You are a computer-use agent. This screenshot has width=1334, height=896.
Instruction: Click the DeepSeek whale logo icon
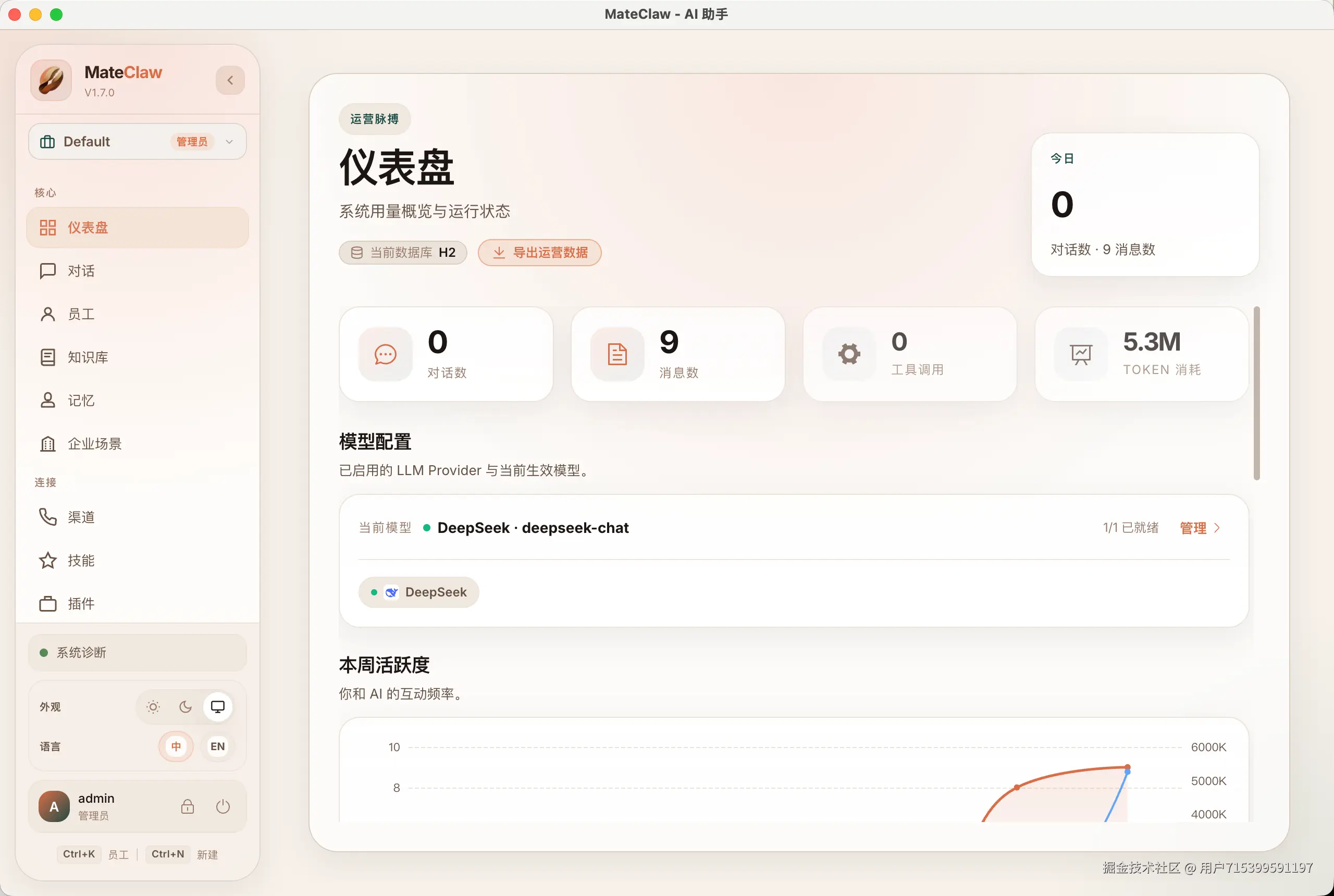(391, 592)
